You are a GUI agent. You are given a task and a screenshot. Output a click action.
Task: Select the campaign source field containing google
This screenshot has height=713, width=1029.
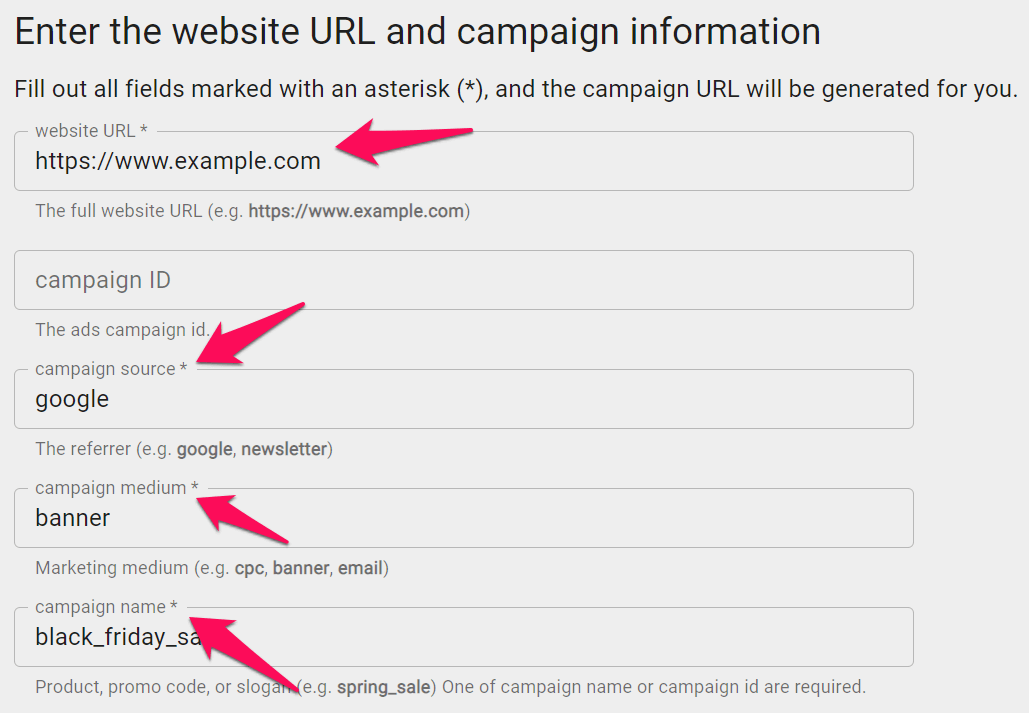(x=463, y=399)
